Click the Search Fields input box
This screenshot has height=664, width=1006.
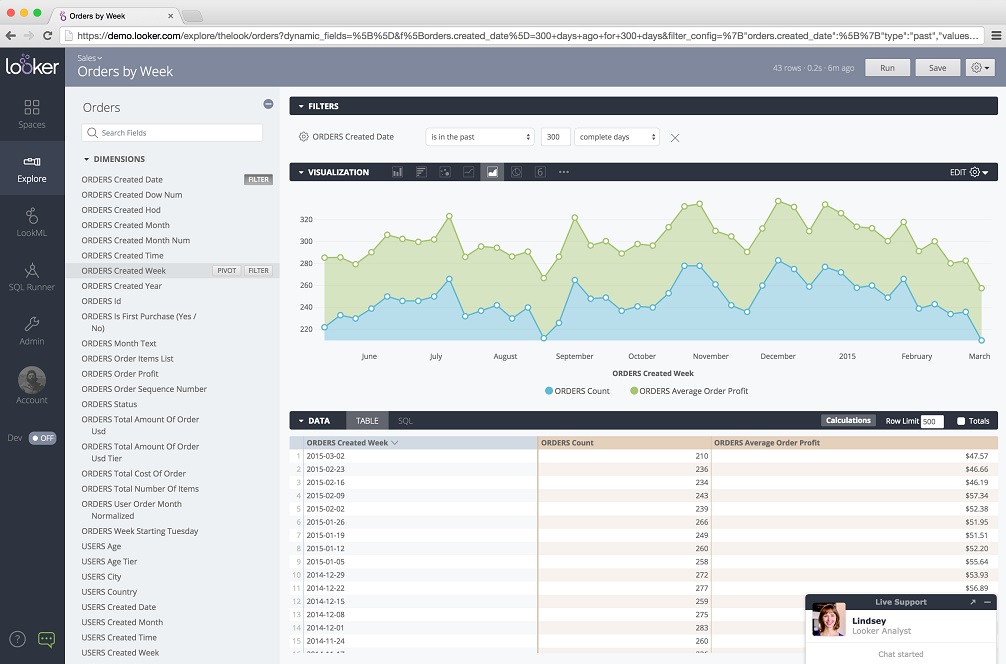pyautogui.click(x=172, y=132)
